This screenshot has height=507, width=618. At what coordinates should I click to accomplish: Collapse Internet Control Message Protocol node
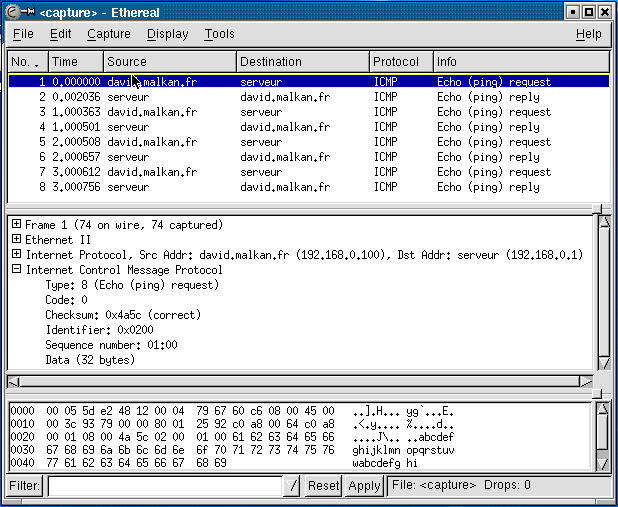(x=16, y=269)
